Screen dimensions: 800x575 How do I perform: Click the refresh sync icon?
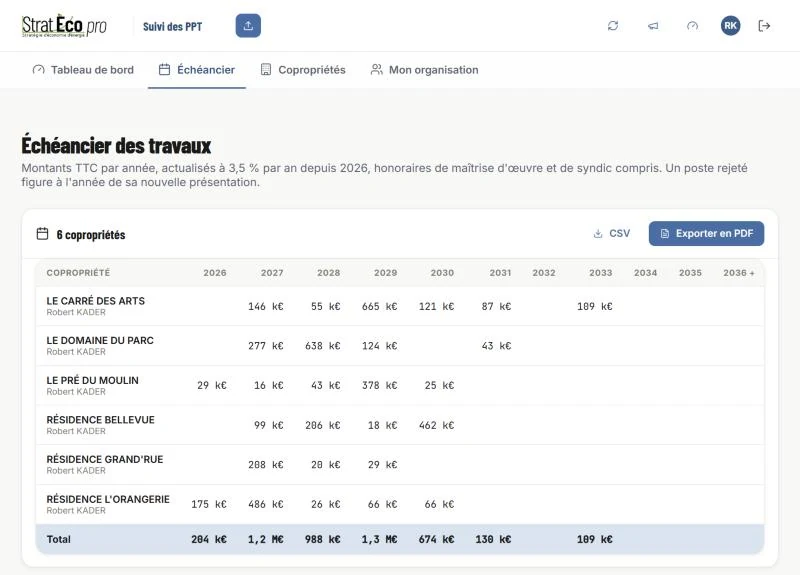pos(613,26)
